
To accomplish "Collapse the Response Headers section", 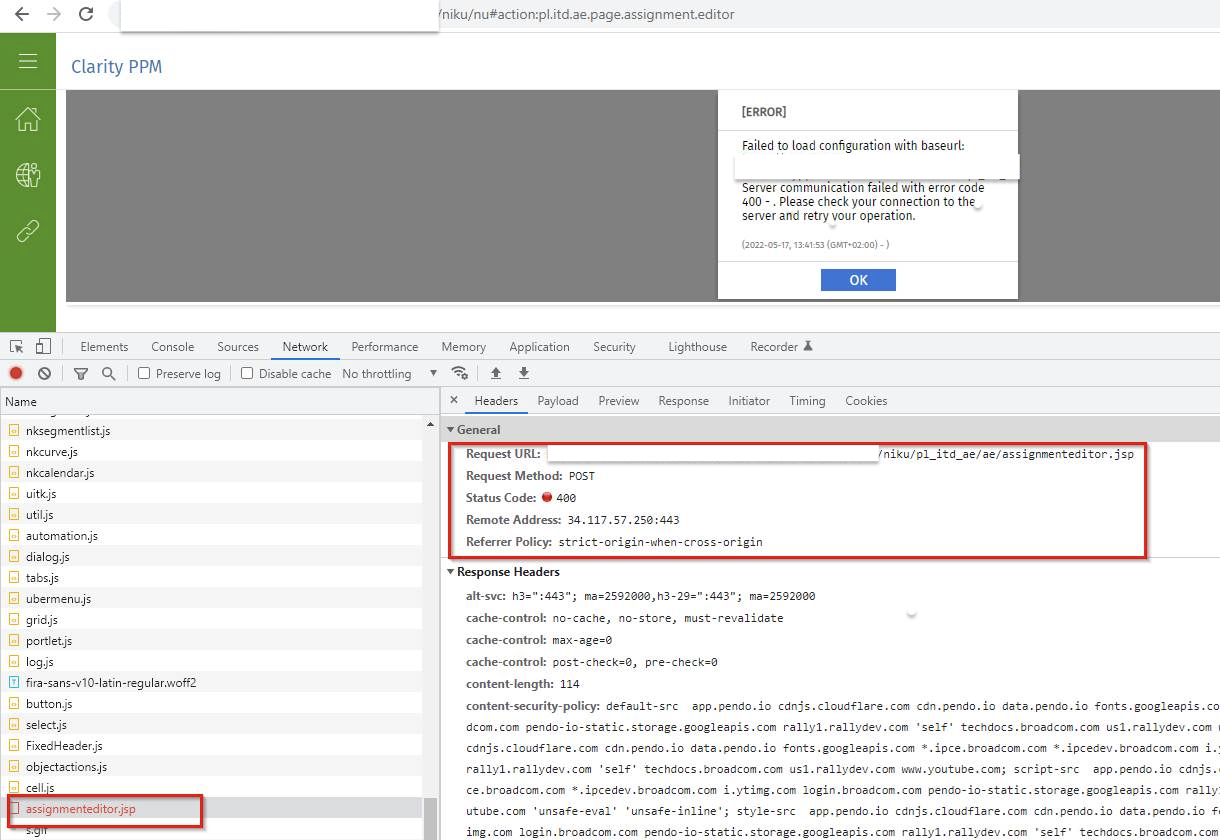I will coord(451,572).
